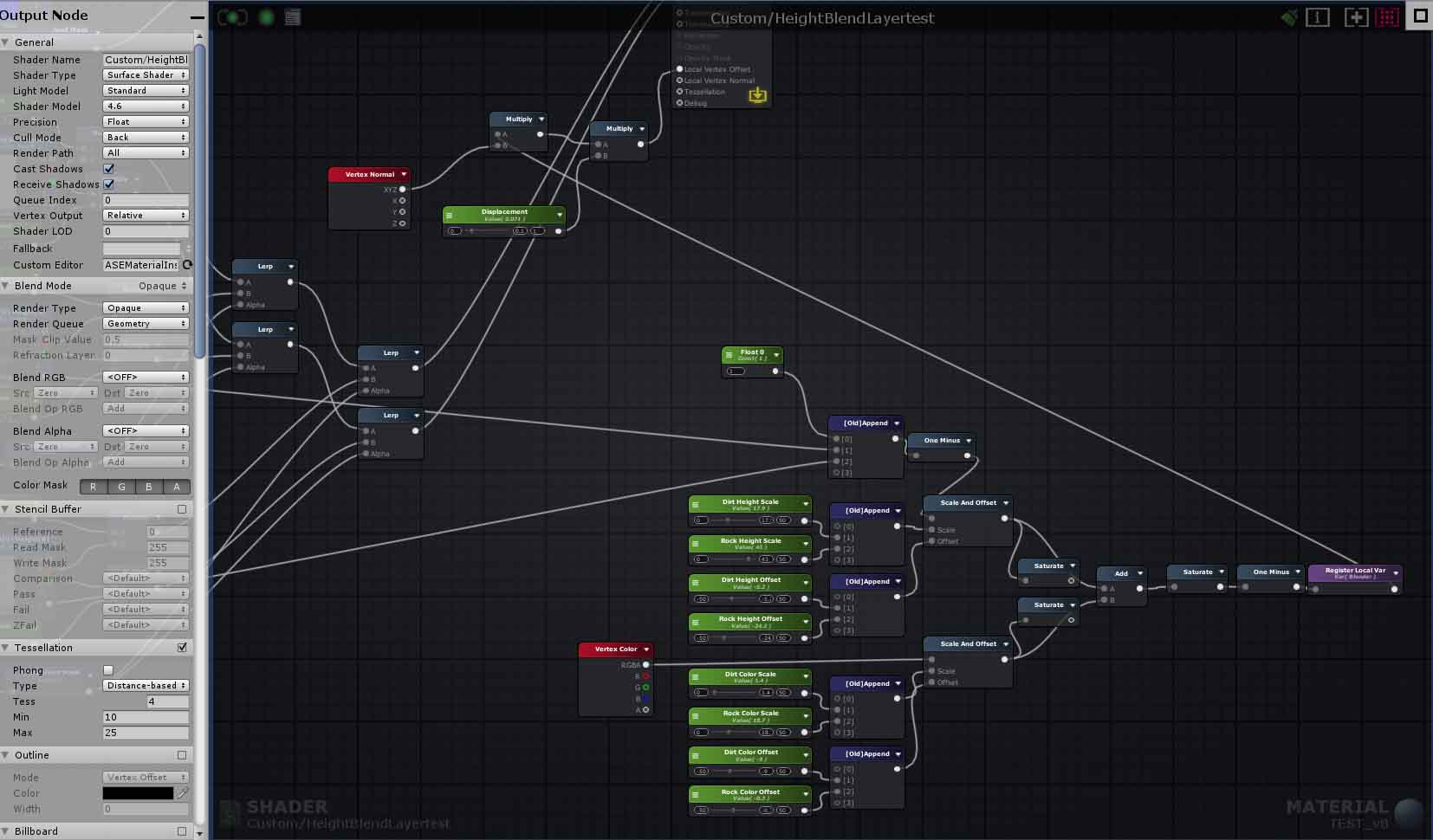Viewport: 1433px width, 840px height.
Task: Click the hamburger icon on Rock Color Offset node
Action: 695,794
